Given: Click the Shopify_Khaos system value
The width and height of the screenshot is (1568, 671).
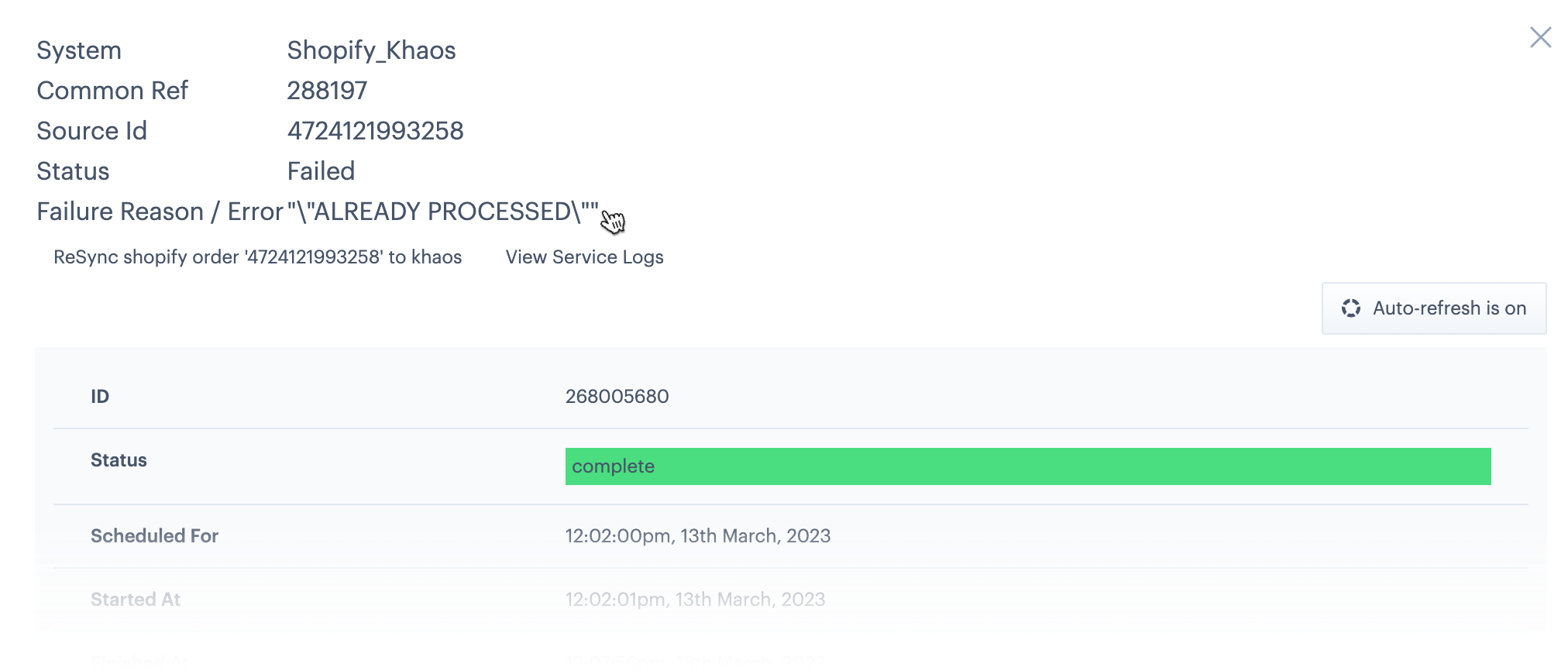Looking at the screenshot, I should pos(371,50).
